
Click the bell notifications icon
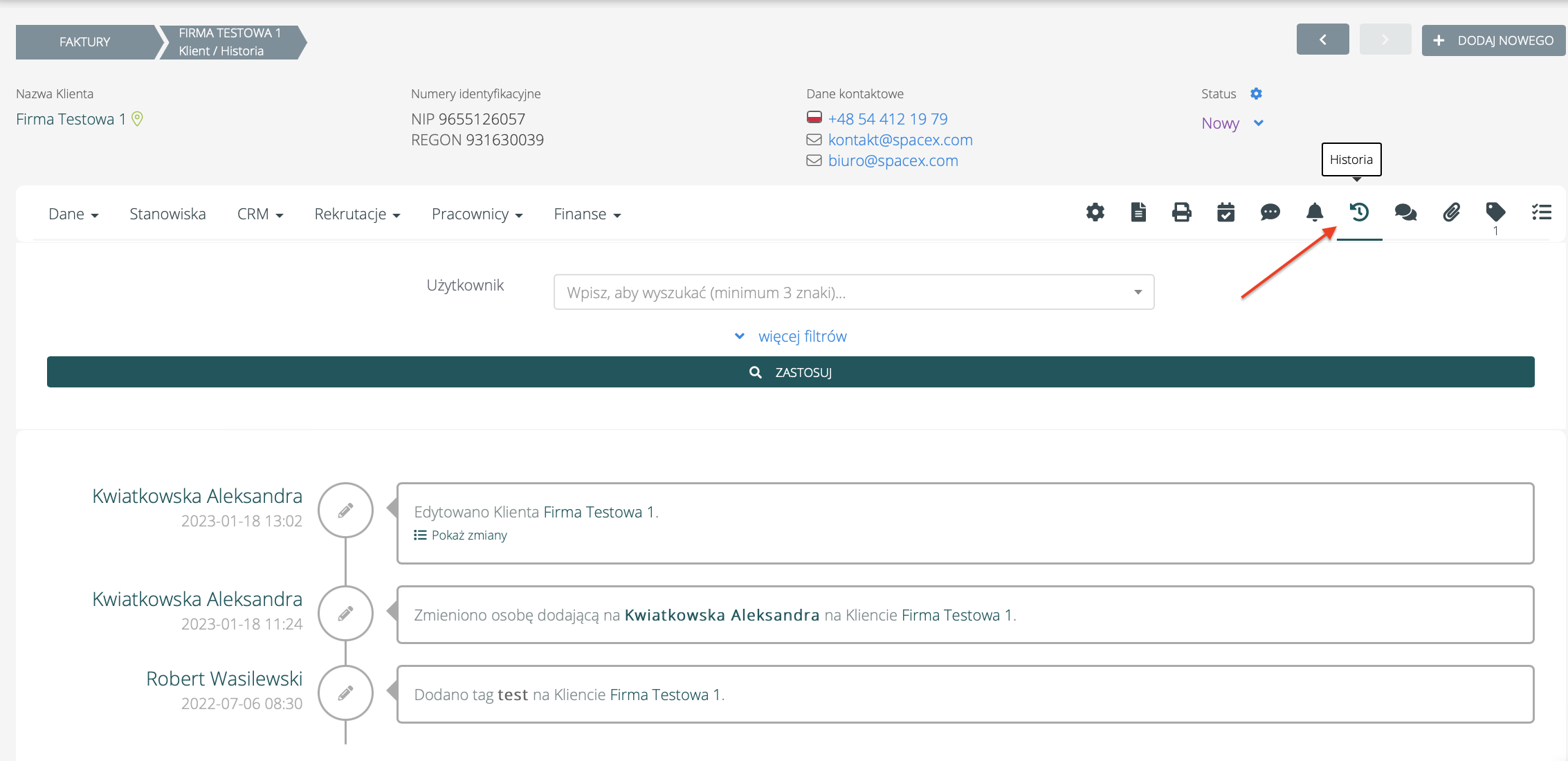tap(1315, 212)
